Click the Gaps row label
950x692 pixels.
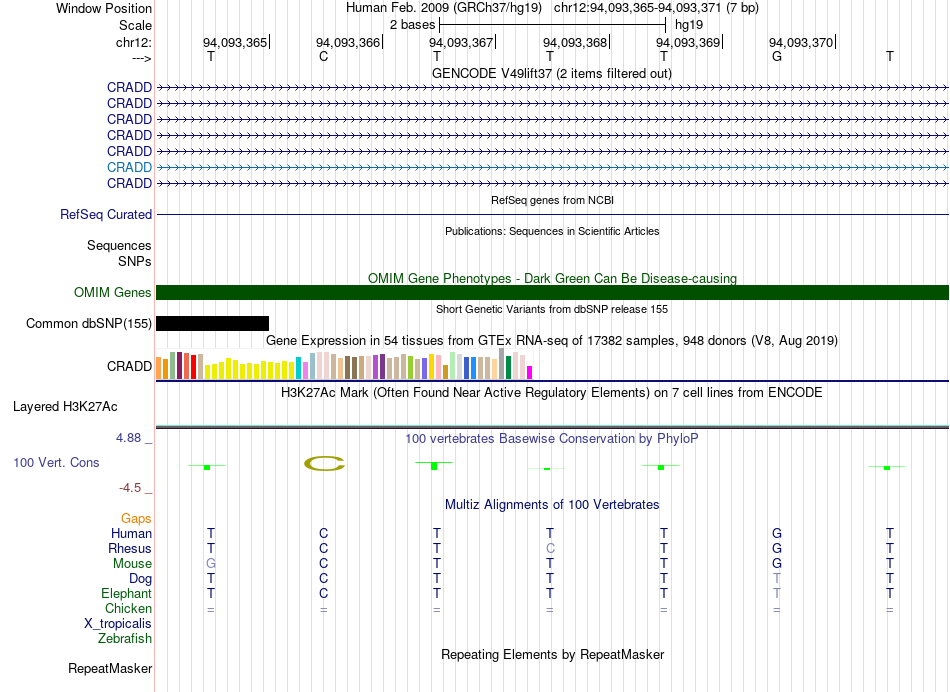click(x=136, y=518)
